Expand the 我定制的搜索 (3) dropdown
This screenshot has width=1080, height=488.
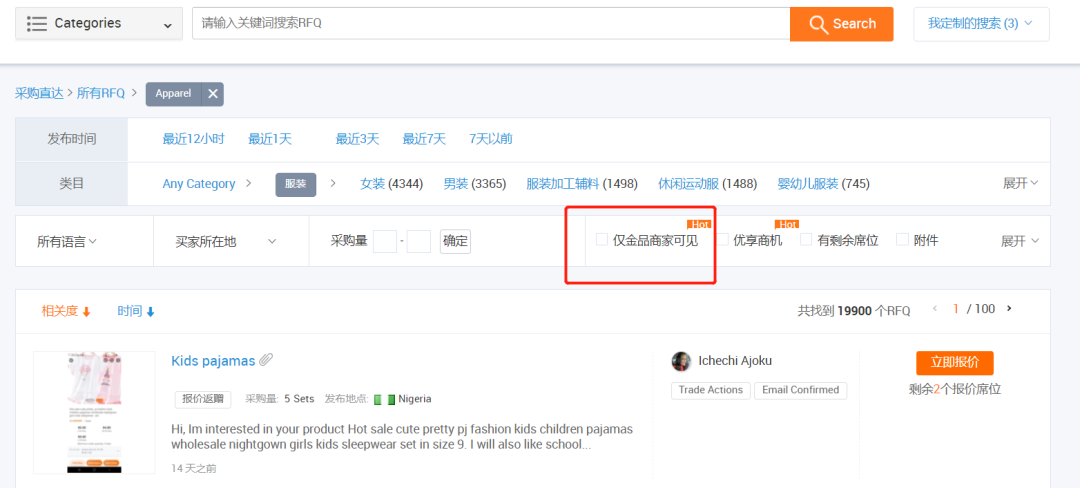pyautogui.click(x=981, y=24)
